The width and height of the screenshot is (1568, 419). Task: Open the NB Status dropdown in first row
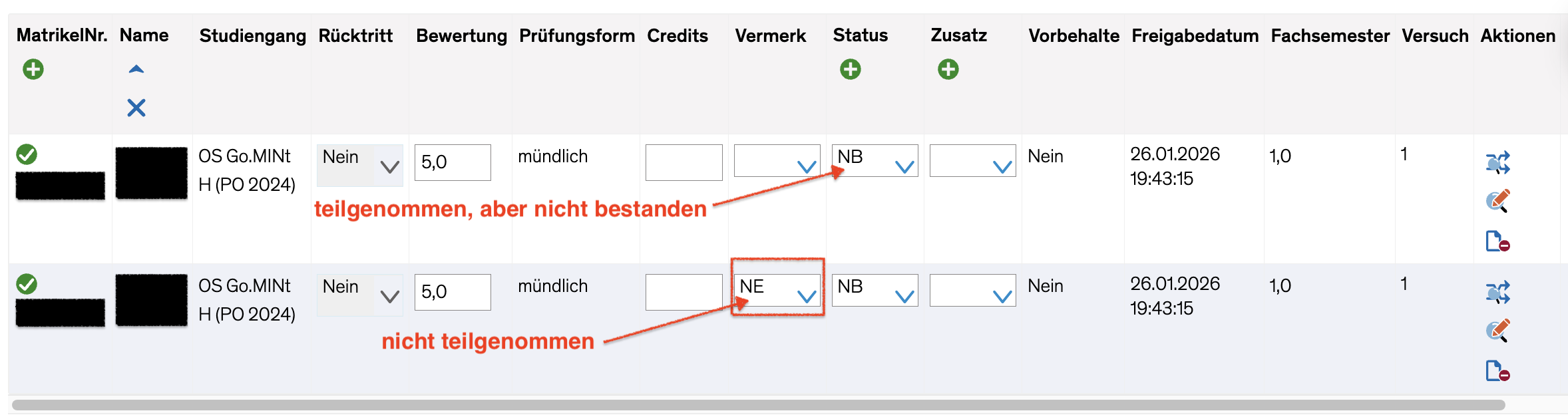[x=875, y=160]
